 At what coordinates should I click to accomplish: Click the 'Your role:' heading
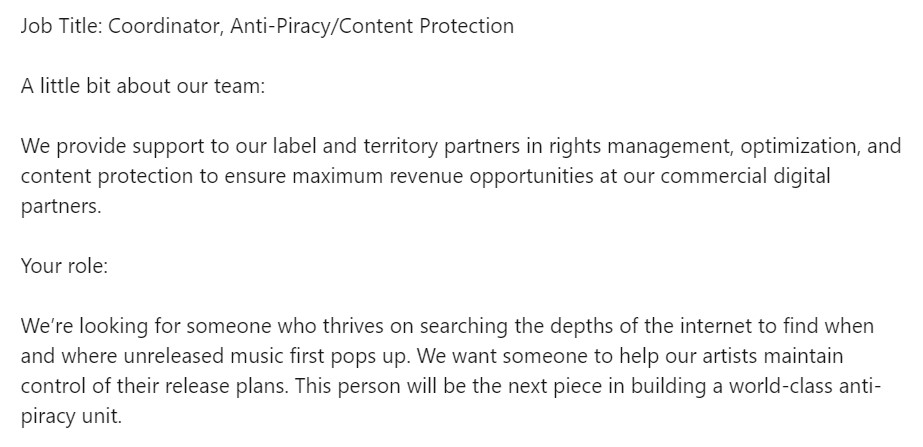point(64,266)
